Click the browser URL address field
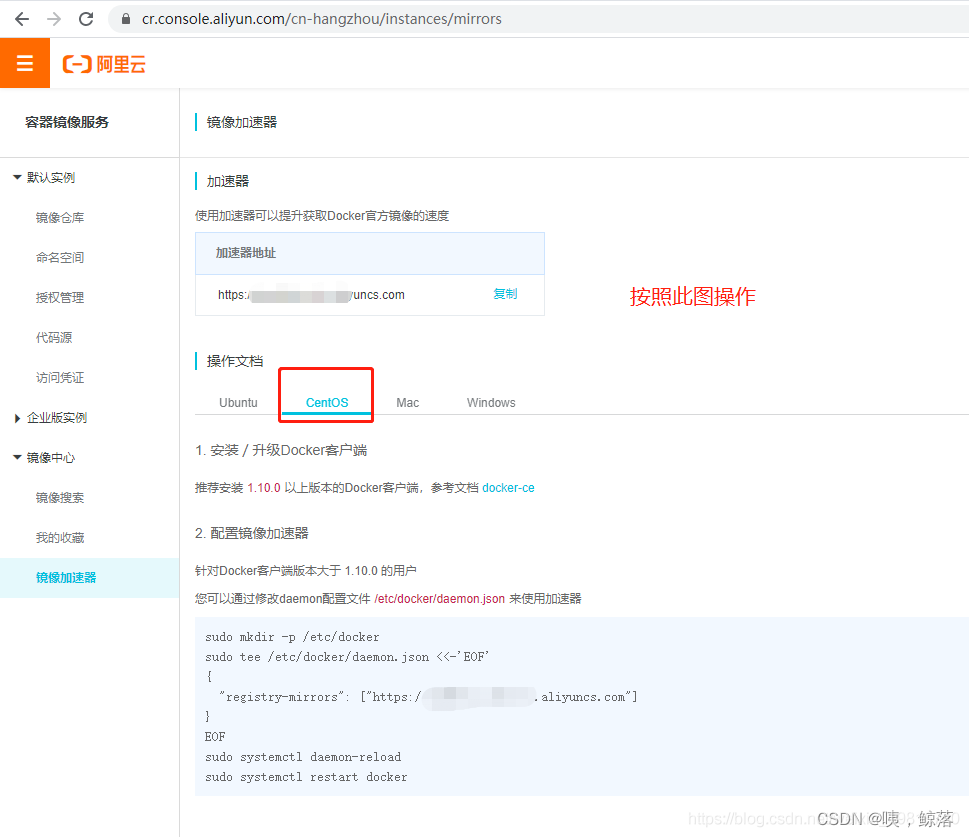The image size is (969, 837). (x=544, y=19)
